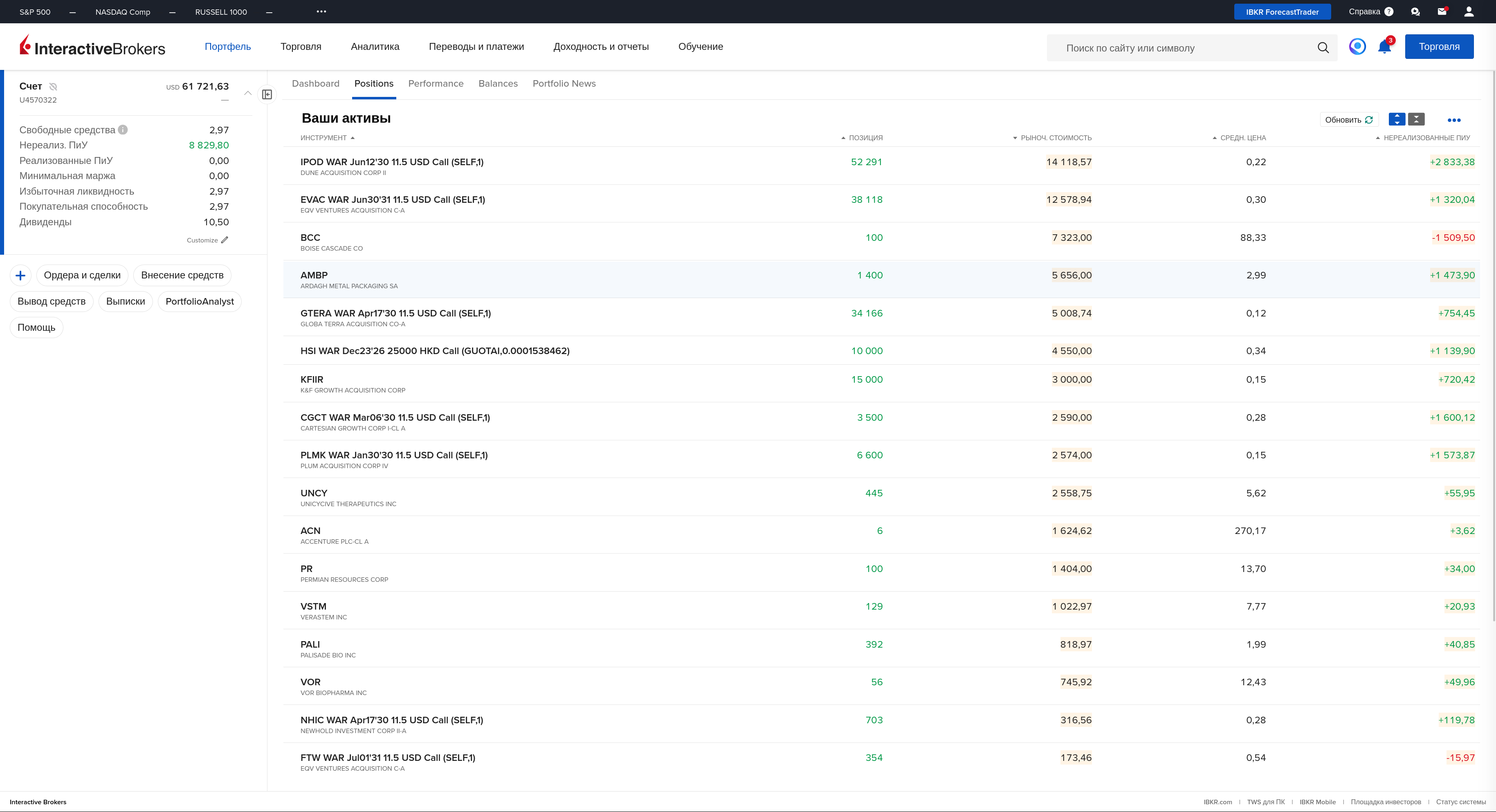Open the IBot assistant circle icon
Screen dimensions: 1496x812
point(1357,47)
